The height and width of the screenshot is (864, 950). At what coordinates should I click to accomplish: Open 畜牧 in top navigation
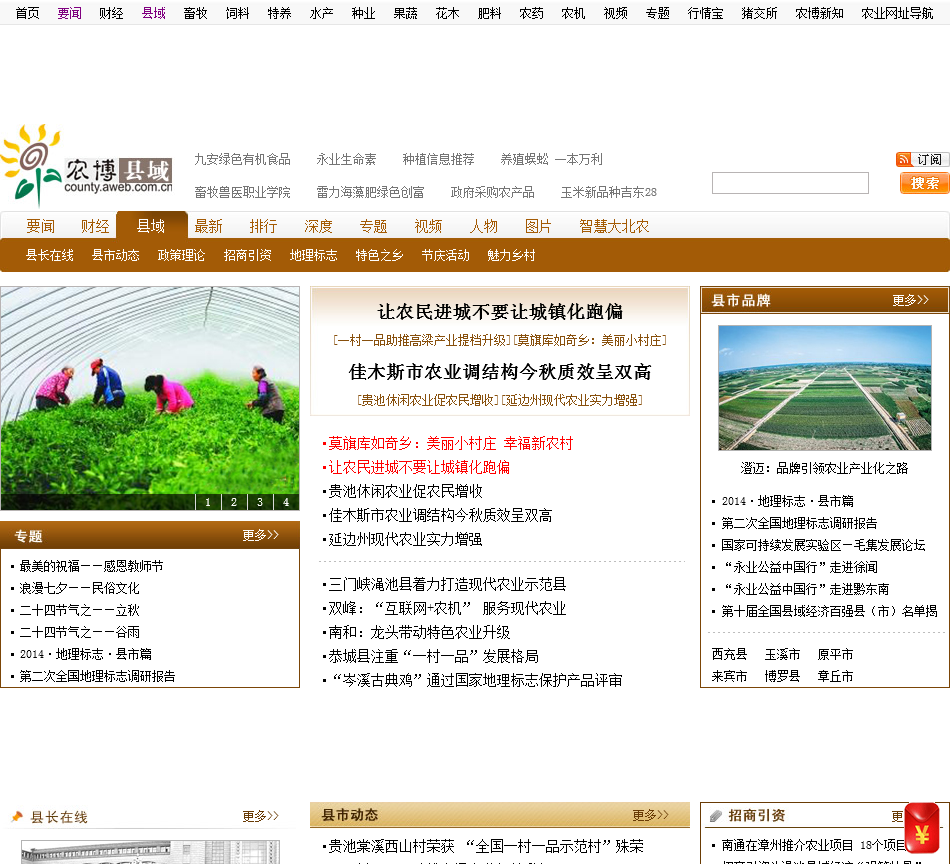[x=195, y=13]
